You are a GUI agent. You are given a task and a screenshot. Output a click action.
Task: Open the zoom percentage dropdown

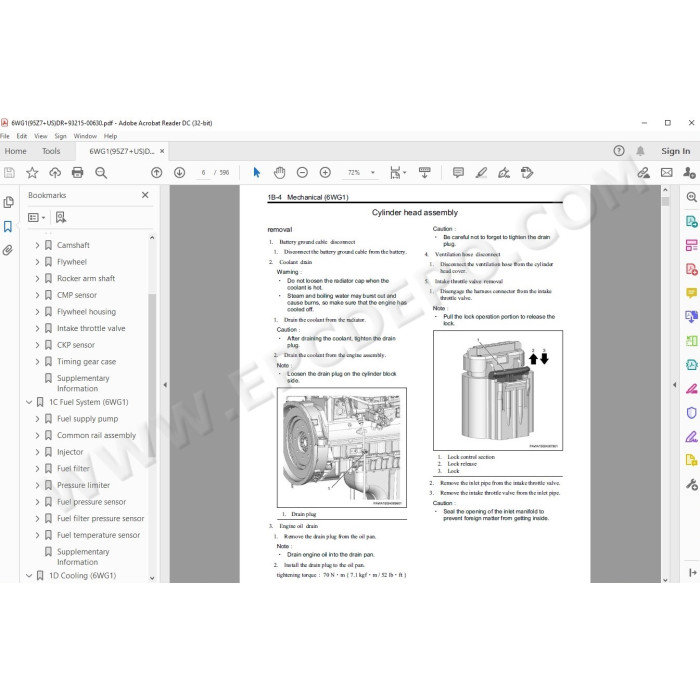(373, 173)
